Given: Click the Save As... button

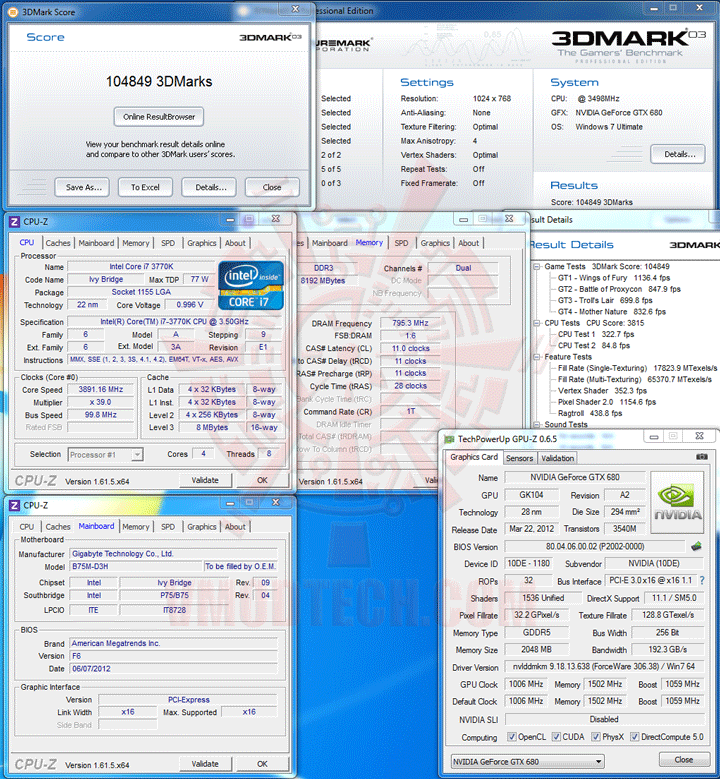Looking at the screenshot, I should (x=82, y=187).
